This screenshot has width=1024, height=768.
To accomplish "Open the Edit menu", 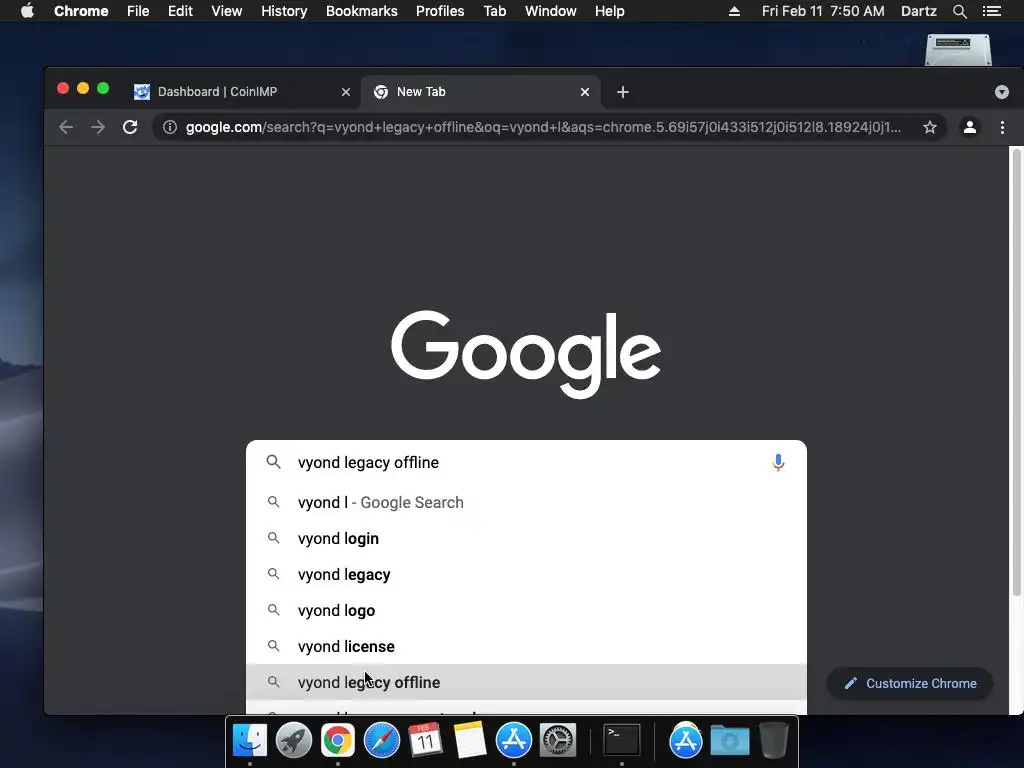I will click(180, 11).
